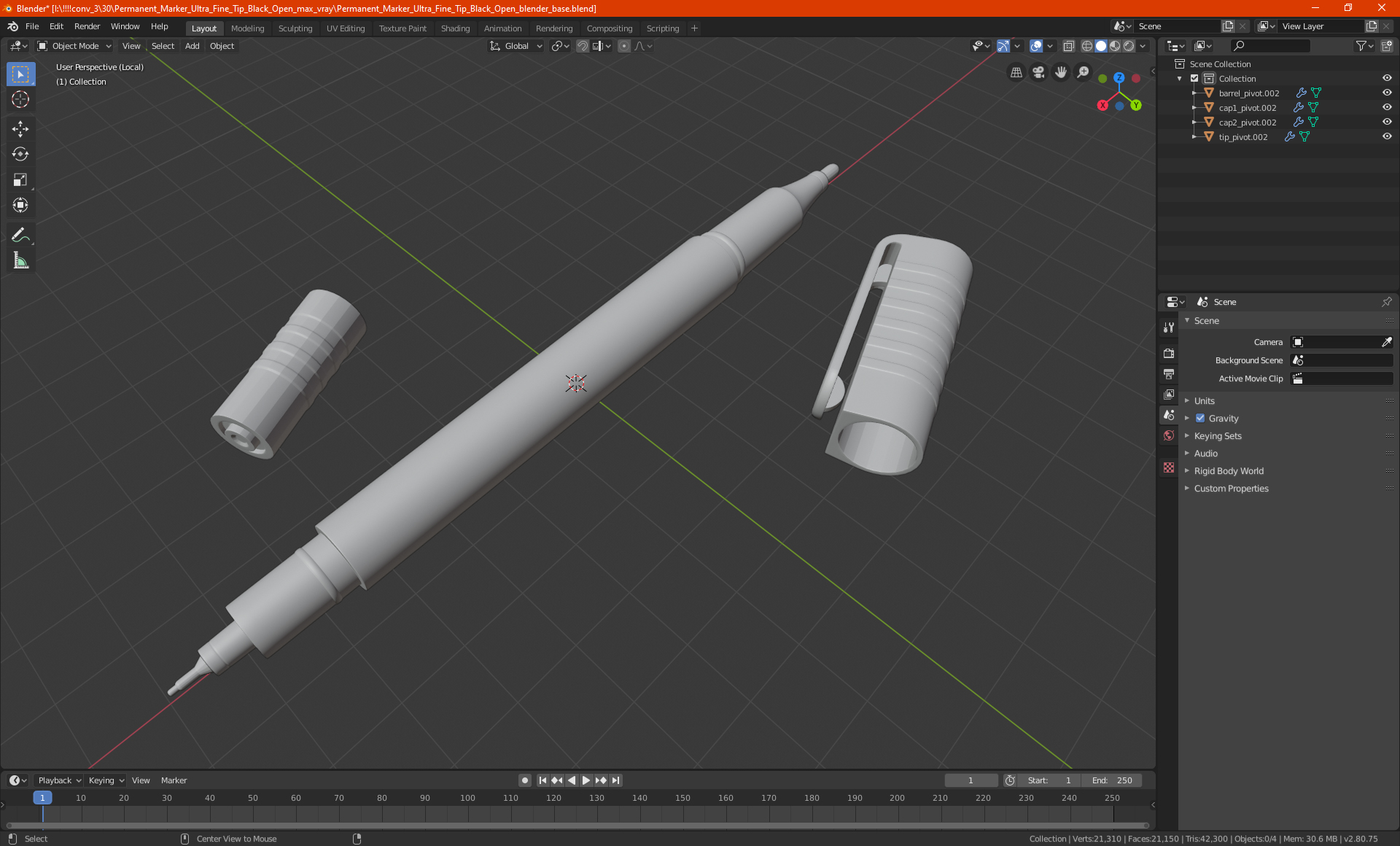The width and height of the screenshot is (1400, 846).
Task: Activate the Select Box tool
Action: coord(20,74)
